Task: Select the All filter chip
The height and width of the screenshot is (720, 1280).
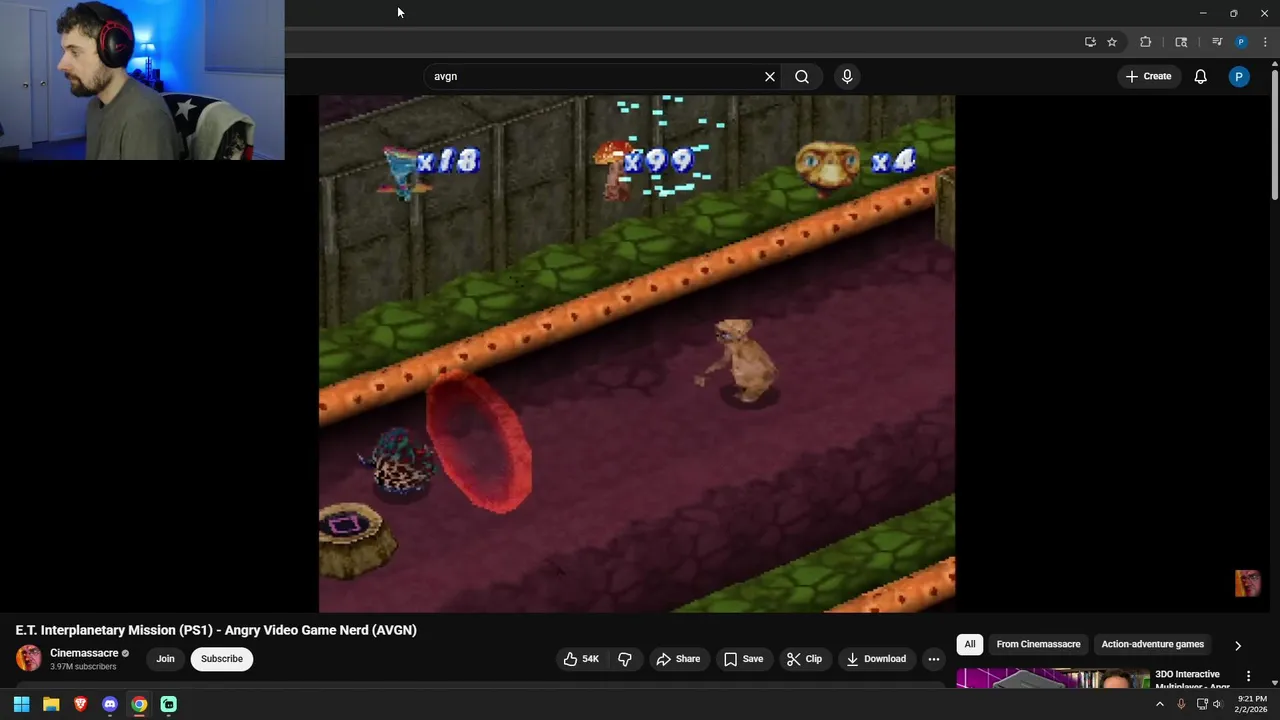Action: 970,644
